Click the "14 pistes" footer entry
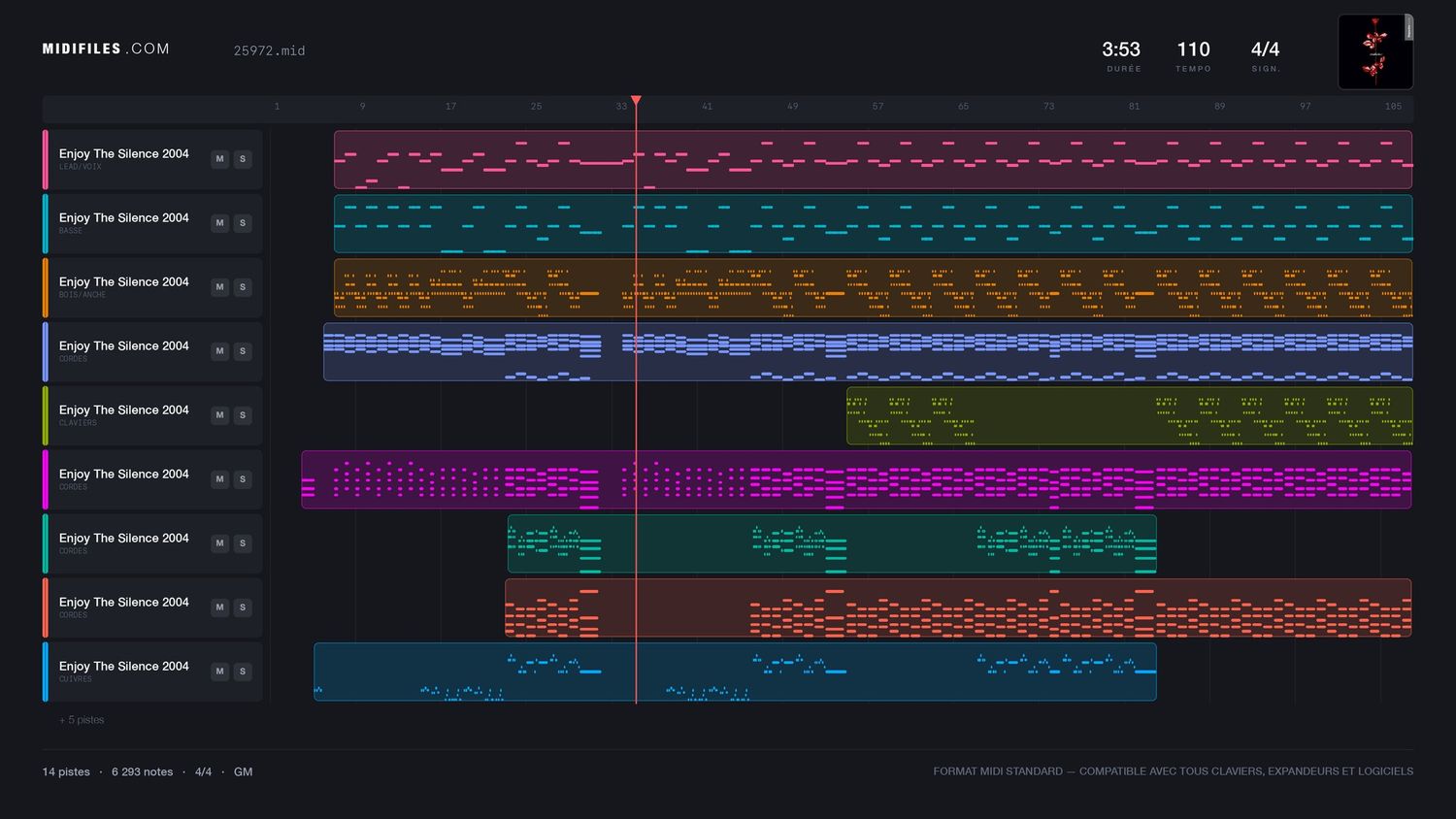Screen dimensions: 1456x819 [66, 772]
